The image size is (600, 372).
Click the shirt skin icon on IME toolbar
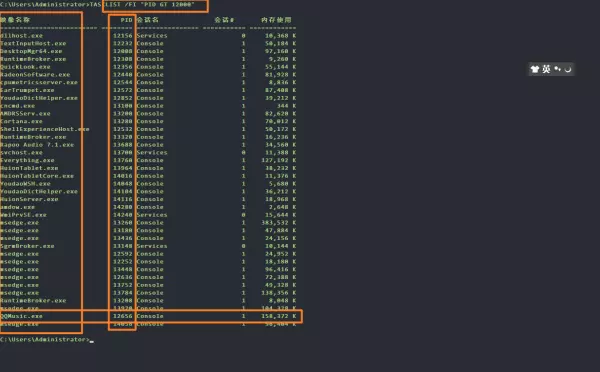535,69
